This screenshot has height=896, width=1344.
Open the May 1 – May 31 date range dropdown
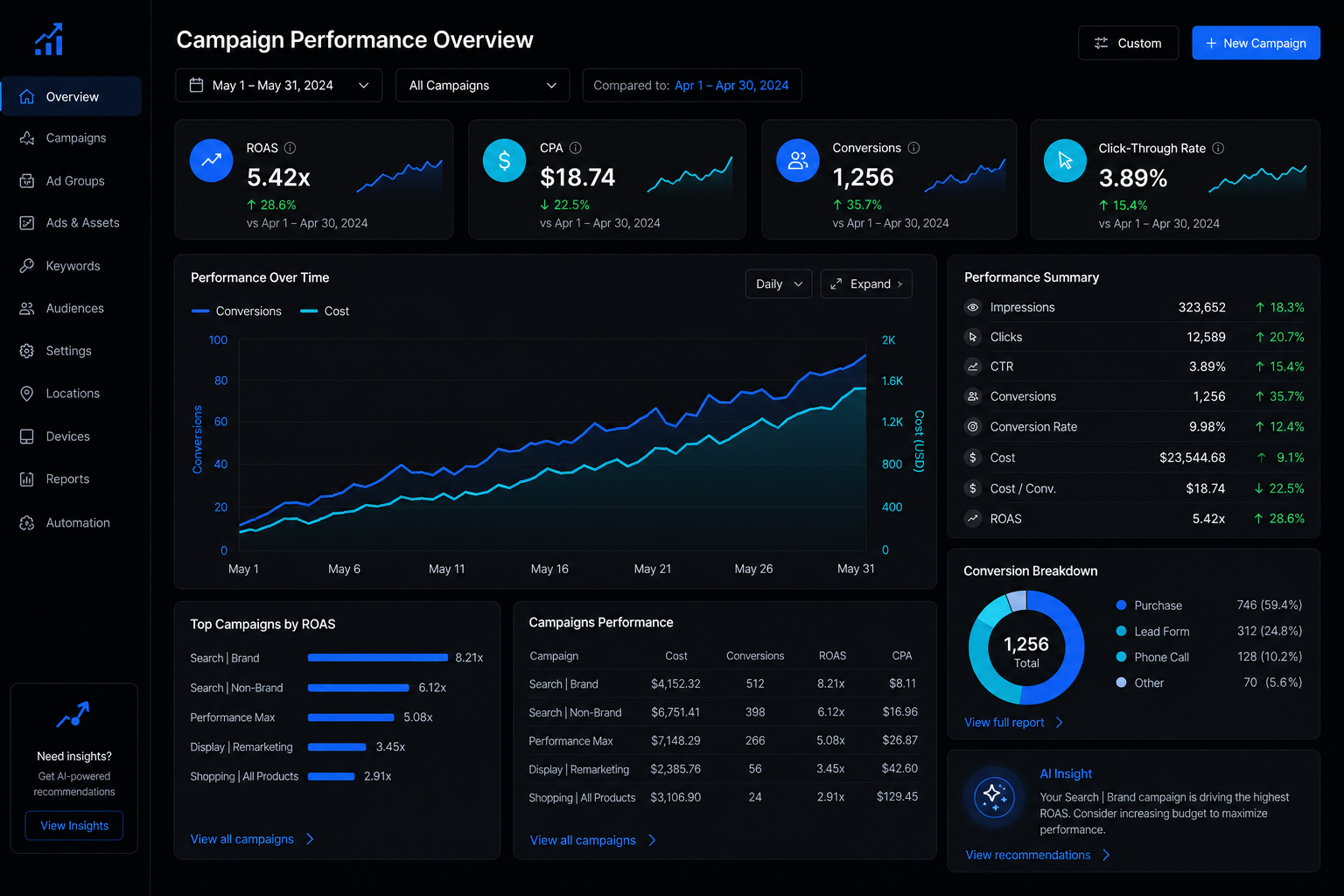[279, 85]
